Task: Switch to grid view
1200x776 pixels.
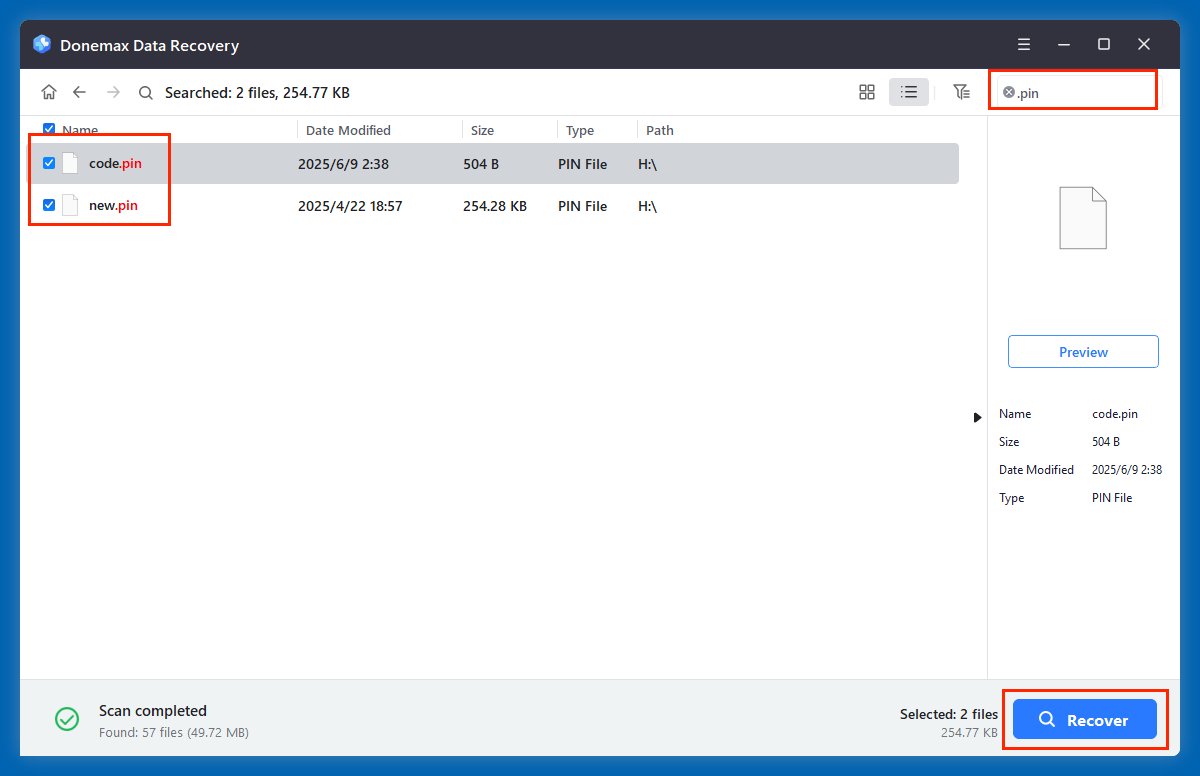Action: tap(866, 91)
